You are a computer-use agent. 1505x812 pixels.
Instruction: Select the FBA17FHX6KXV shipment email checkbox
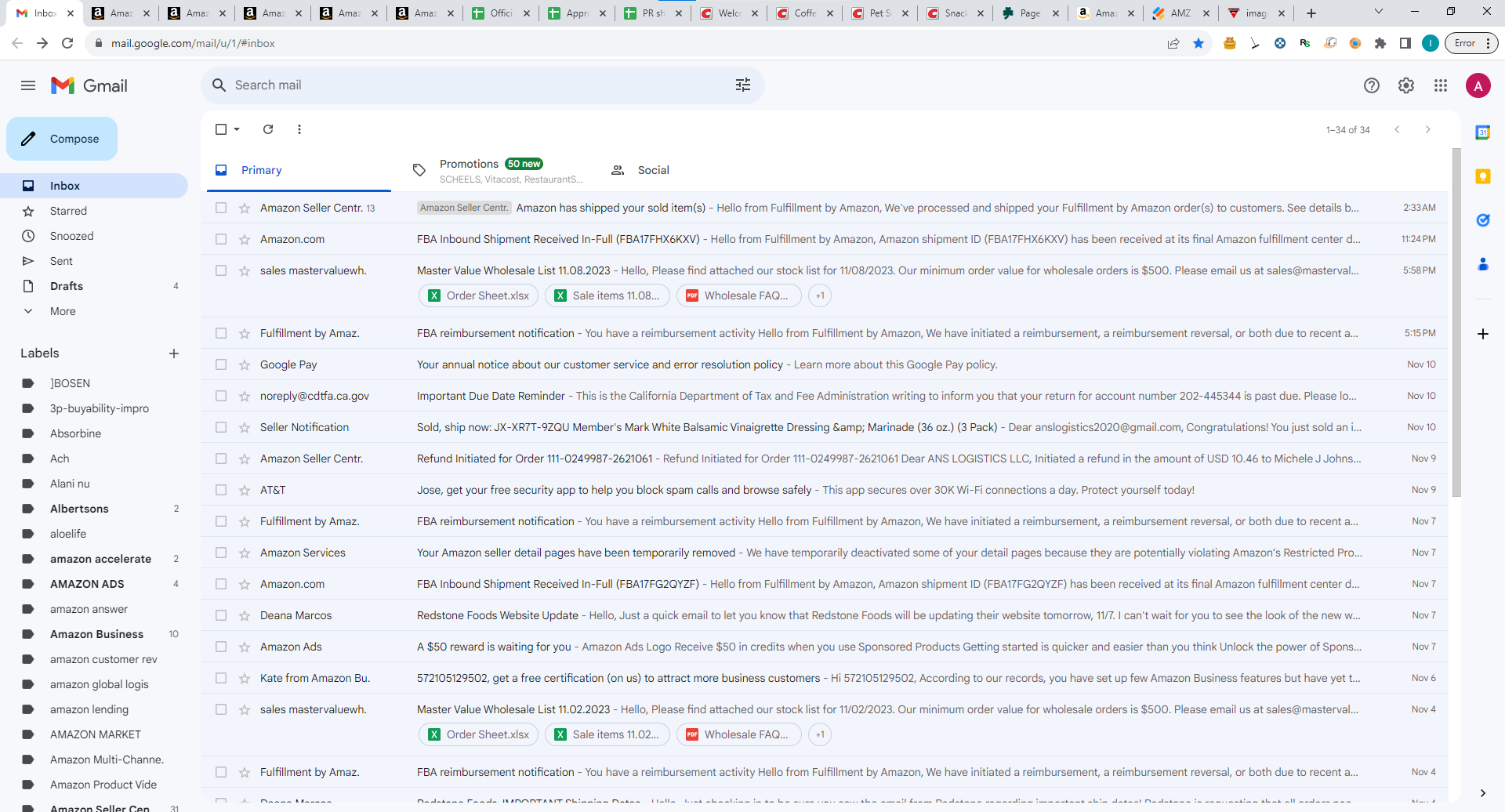[221, 239]
